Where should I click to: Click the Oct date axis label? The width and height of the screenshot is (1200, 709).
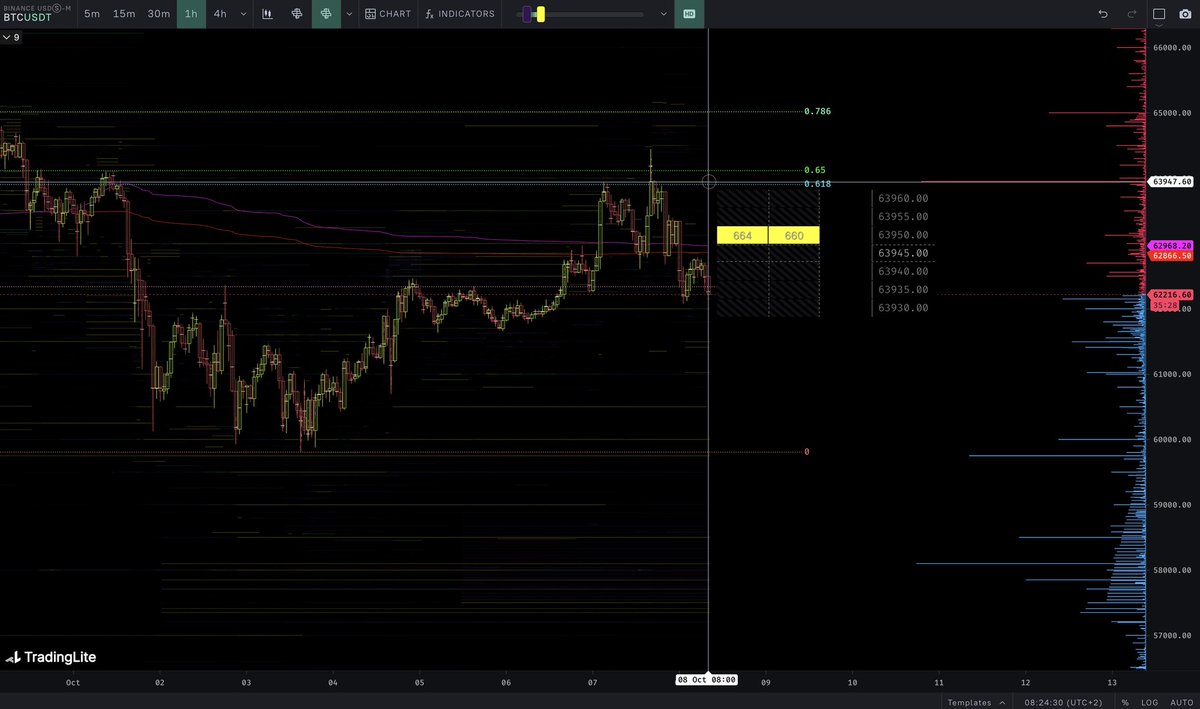click(x=72, y=683)
